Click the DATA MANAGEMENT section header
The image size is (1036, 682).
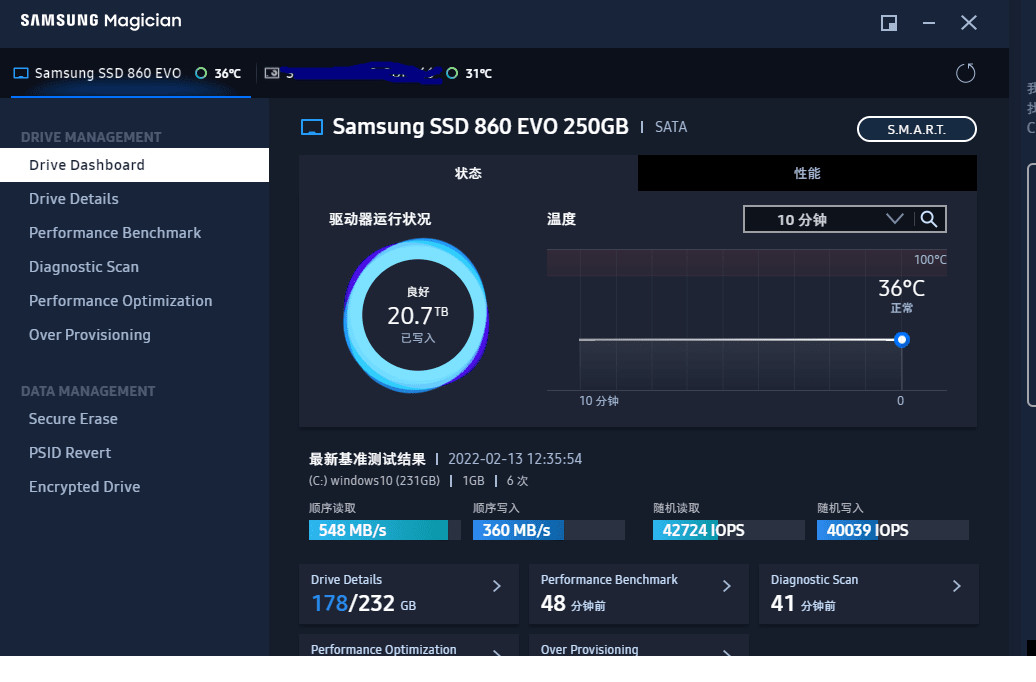point(88,391)
